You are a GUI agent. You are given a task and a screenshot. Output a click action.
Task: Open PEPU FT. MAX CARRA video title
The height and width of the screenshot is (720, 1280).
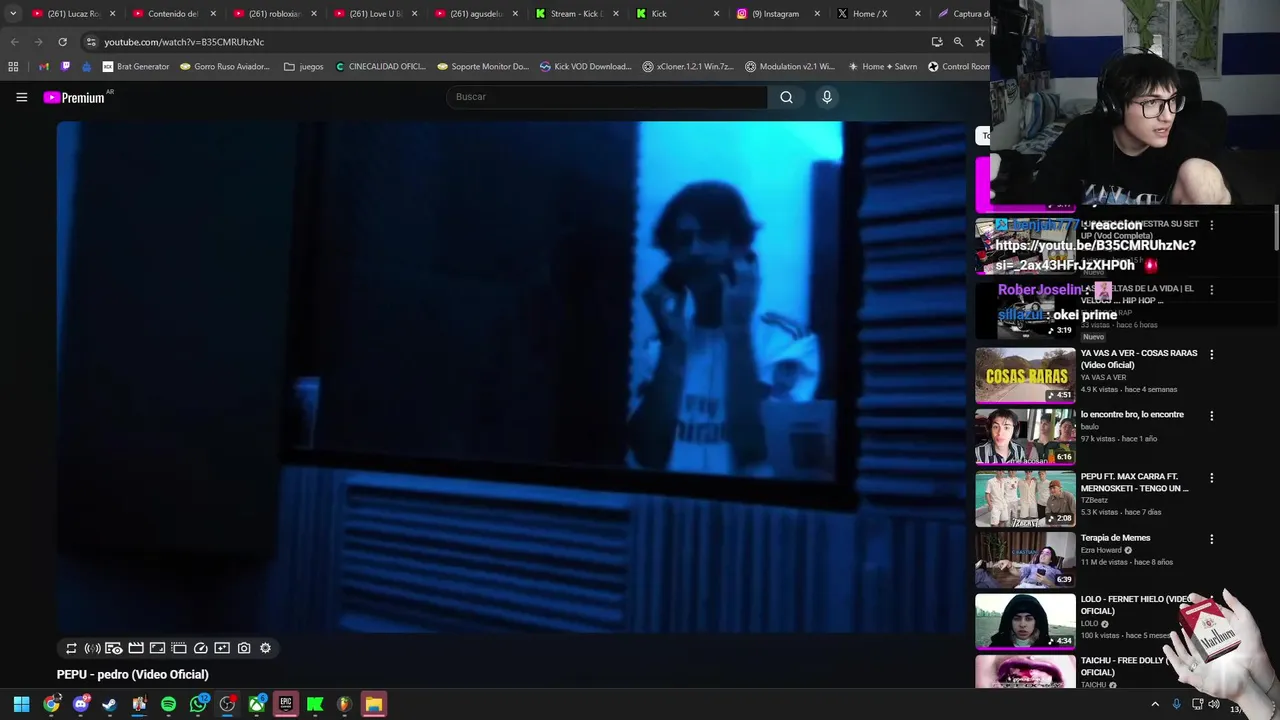pyautogui.click(x=1135, y=482)
